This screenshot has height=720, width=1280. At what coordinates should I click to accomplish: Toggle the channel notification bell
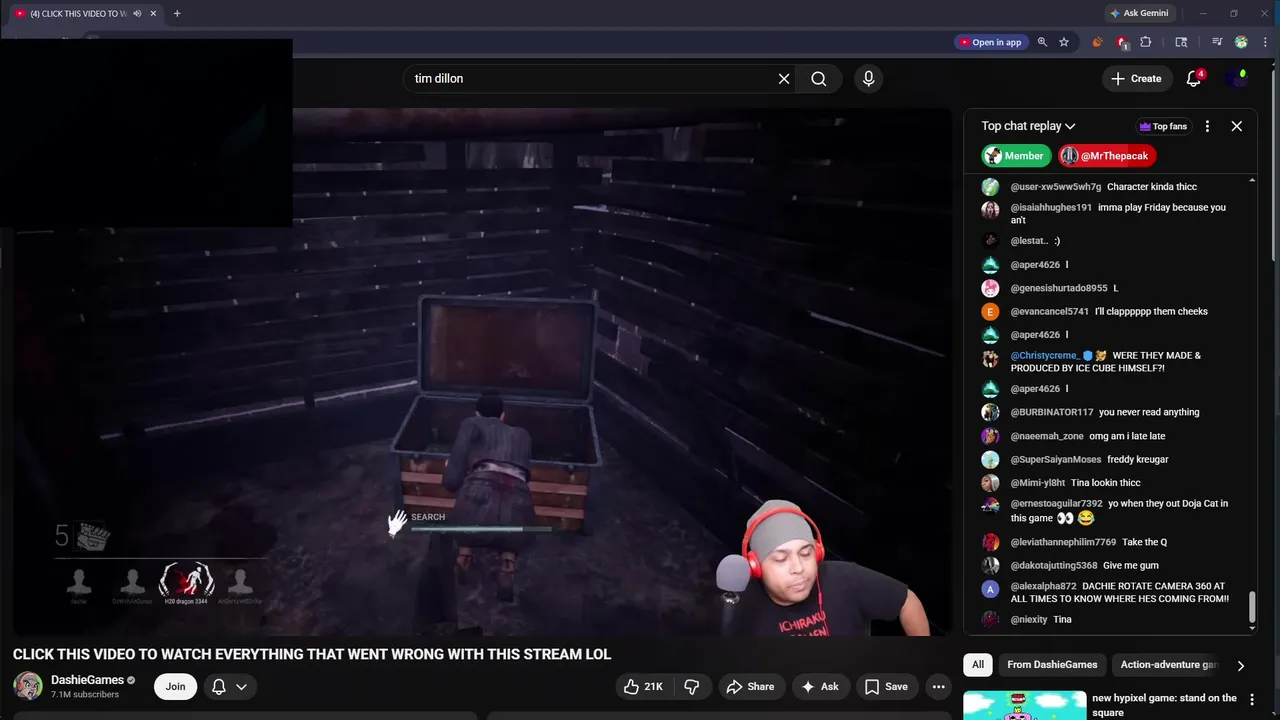pyautogui.click(x=219, y=686)
